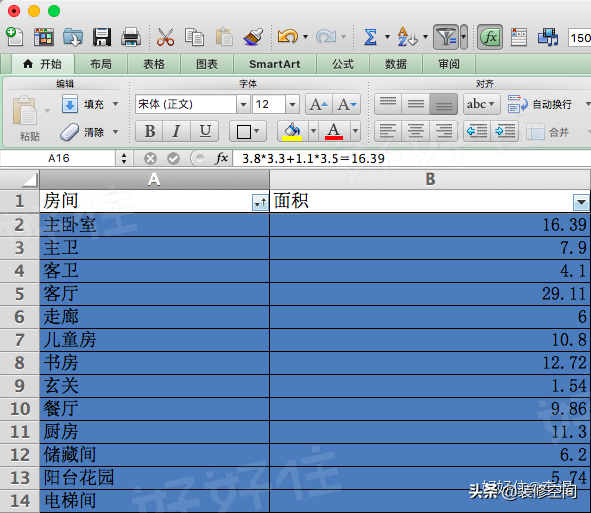The image size is (591, 513).
Task: Switch to the 公式 ribbon tab
Action: pos(343,64)
